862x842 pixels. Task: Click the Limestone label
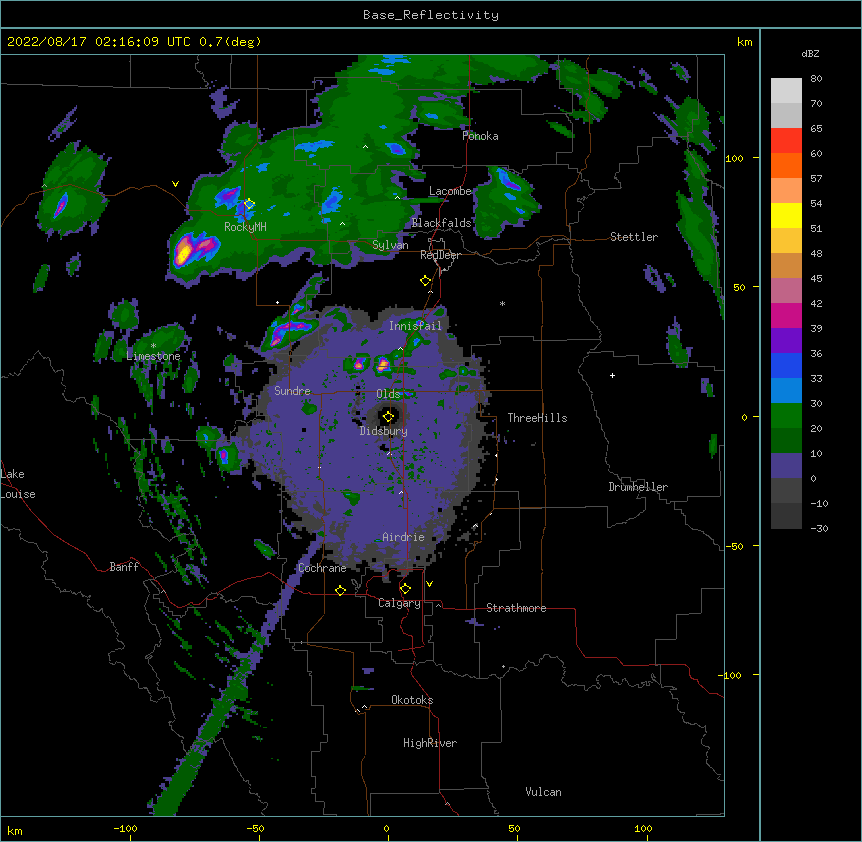(153, 356)
